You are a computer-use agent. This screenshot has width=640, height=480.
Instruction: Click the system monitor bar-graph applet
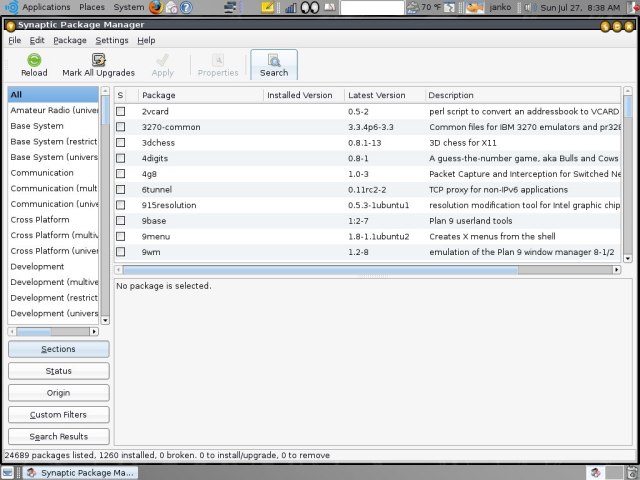coord(291,7)
